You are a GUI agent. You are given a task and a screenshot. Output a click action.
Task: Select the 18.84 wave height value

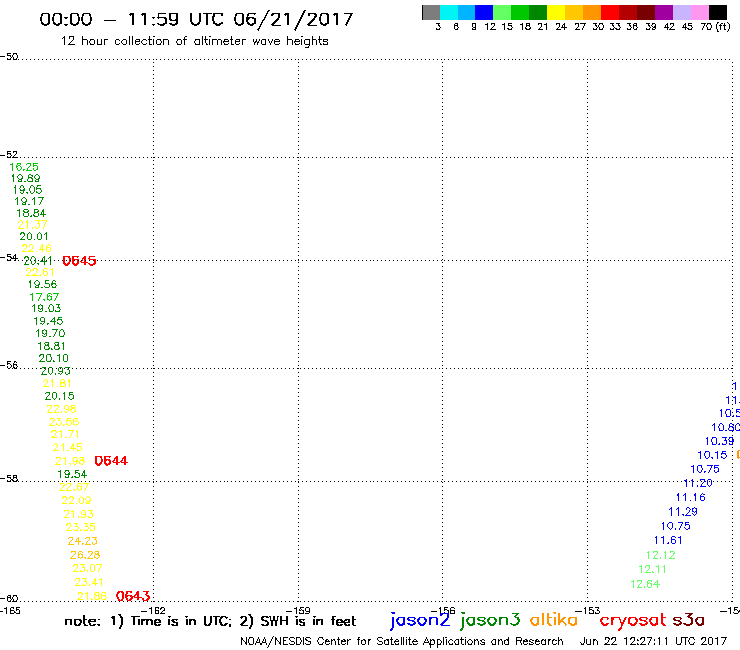31,213
